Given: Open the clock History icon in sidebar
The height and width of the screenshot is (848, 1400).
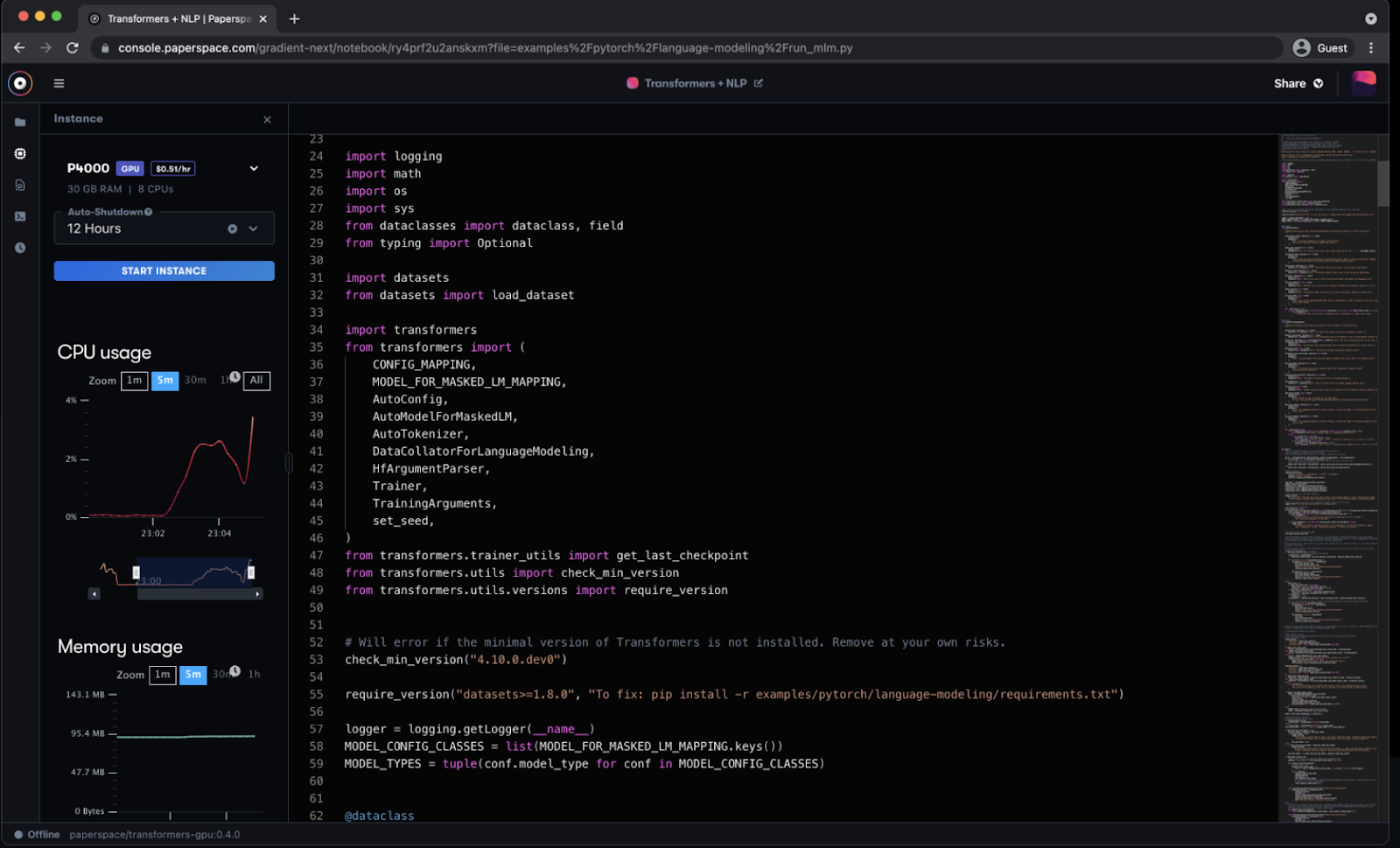Looking at the screenshot, I should click(20, 248).
